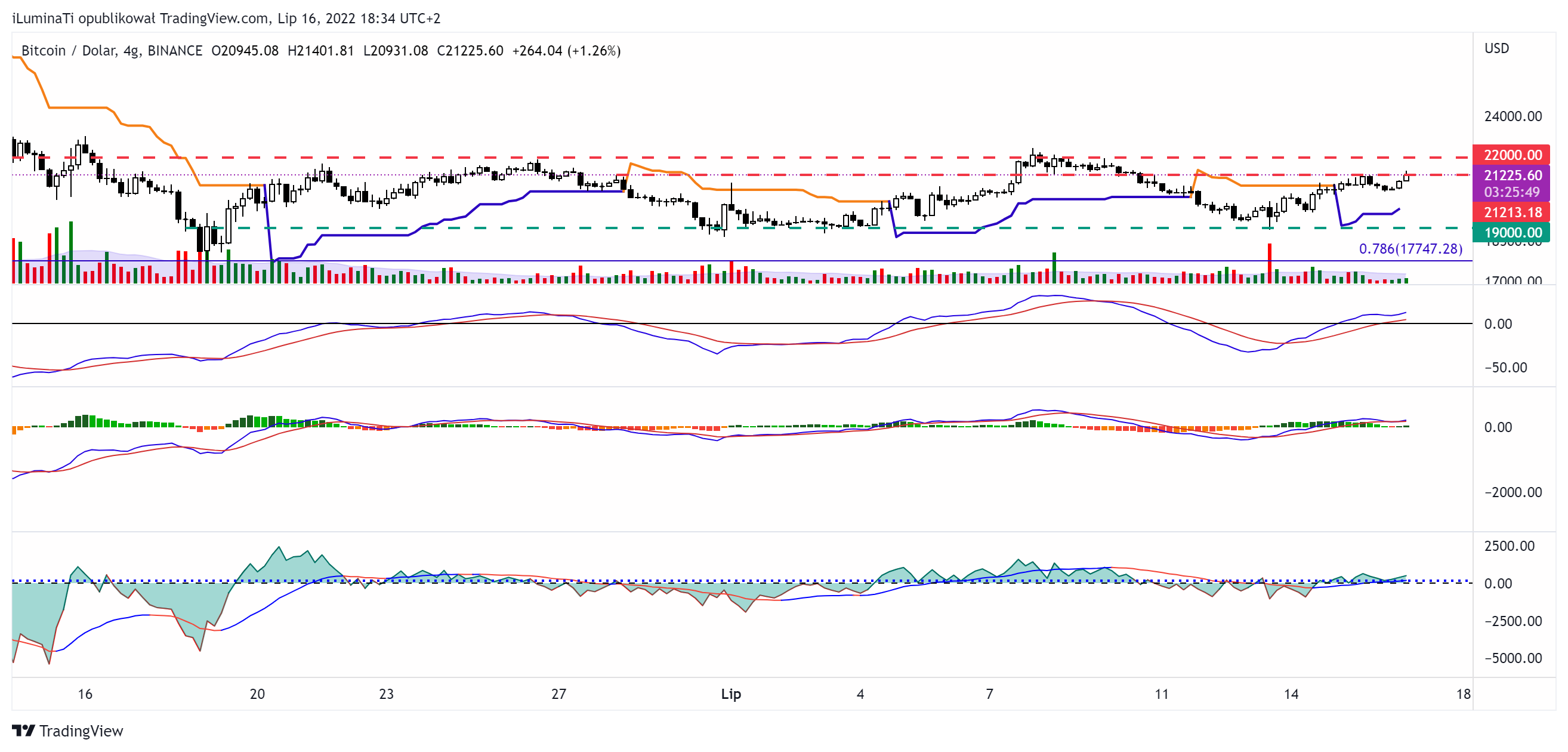
Task: Click the 23 date label on time axis
Action: 387,694
